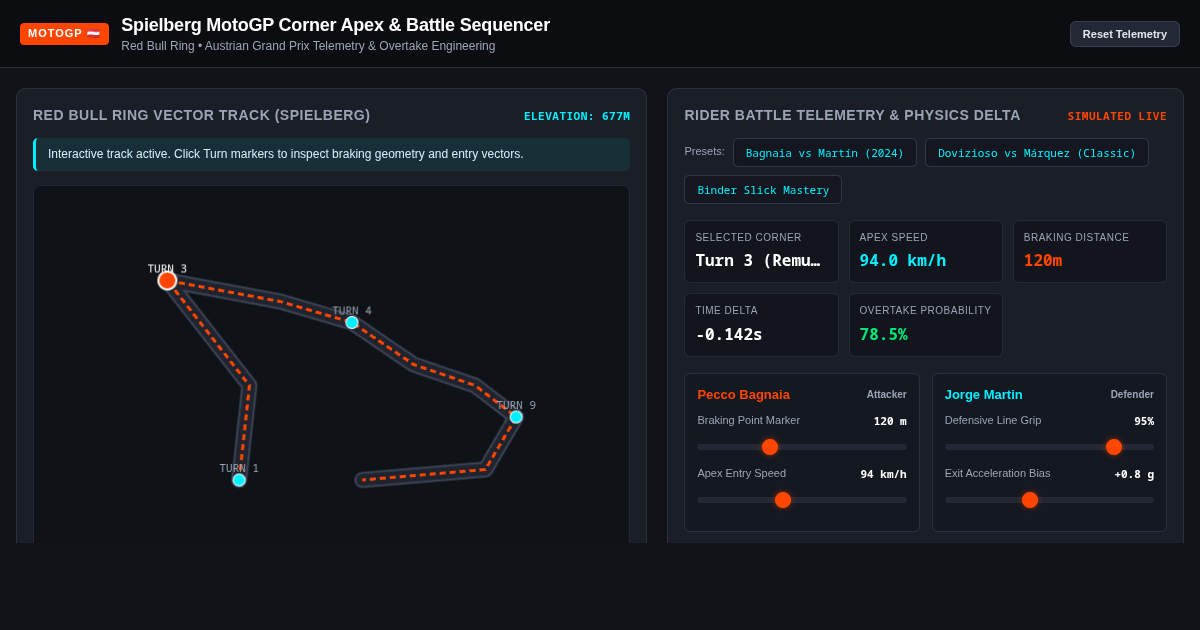Viewport: 1200px width, 630px height.
Task: Click the 94 km/h entry speed value
Action: [x=884, y=474]
